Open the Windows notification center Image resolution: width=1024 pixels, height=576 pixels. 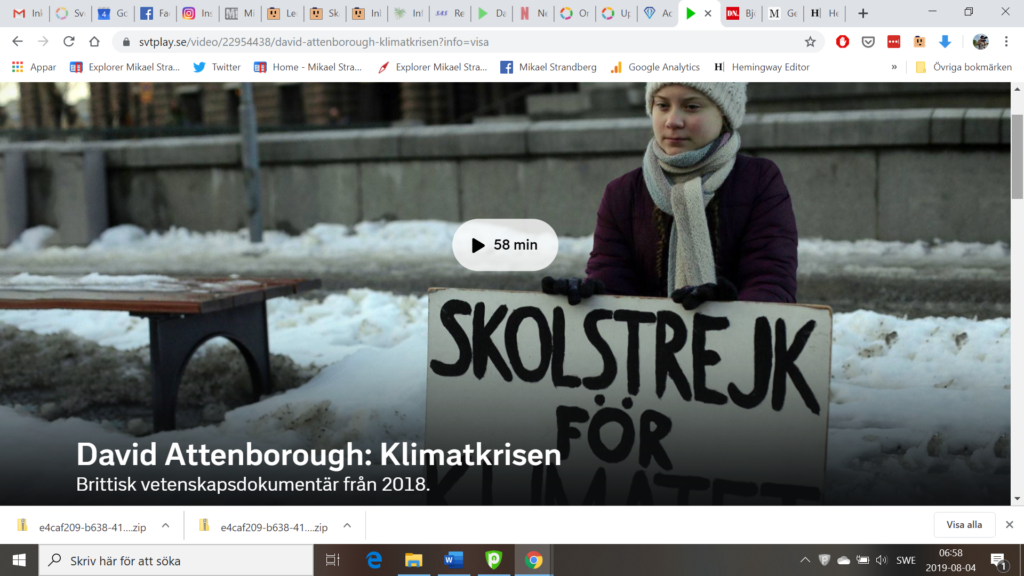pos(998,560)
